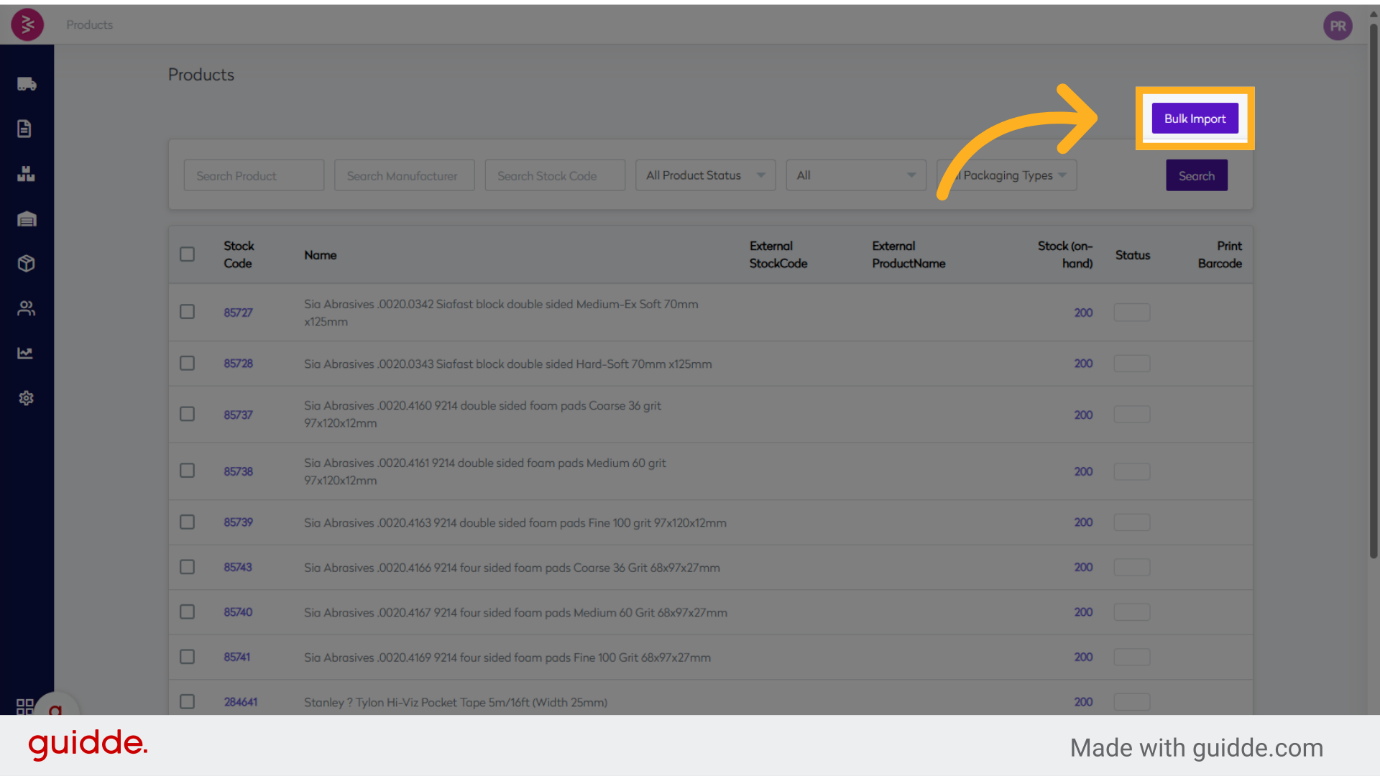This screenshot has width=1380, height=776.
Task: Open the warehouse icon in the sidebar
Action: point(26,219)
